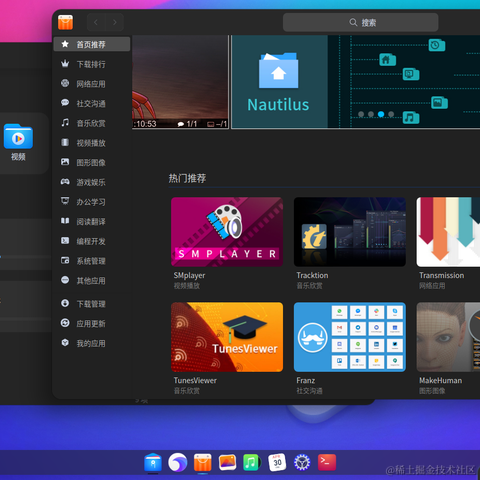This screenshot has height=480, width=480.
Task: Click star icon beside 首页推荐
Action: 65,44
